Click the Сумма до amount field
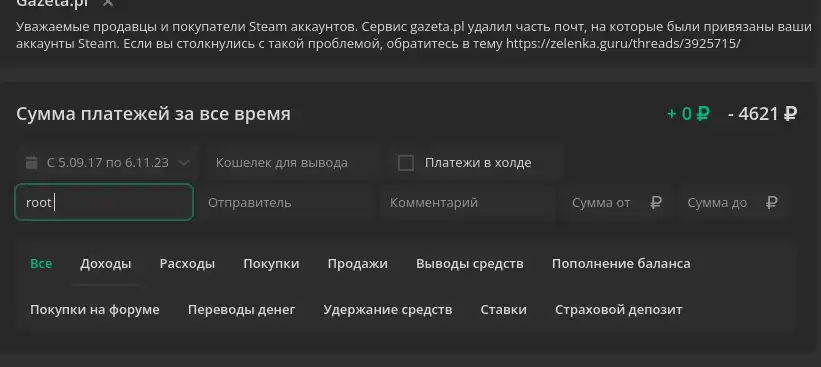Screen dimensions: 821x367 tap(732, 202)
